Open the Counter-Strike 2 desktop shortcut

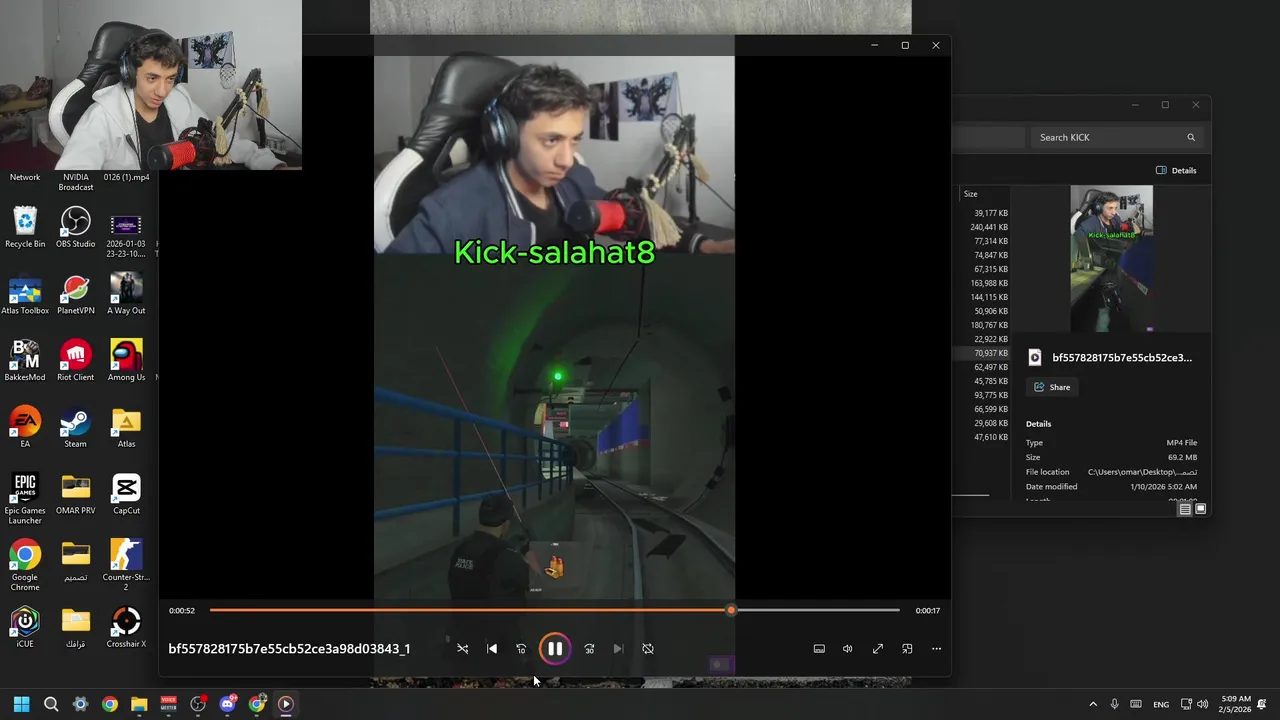click(x=126, y=565)
